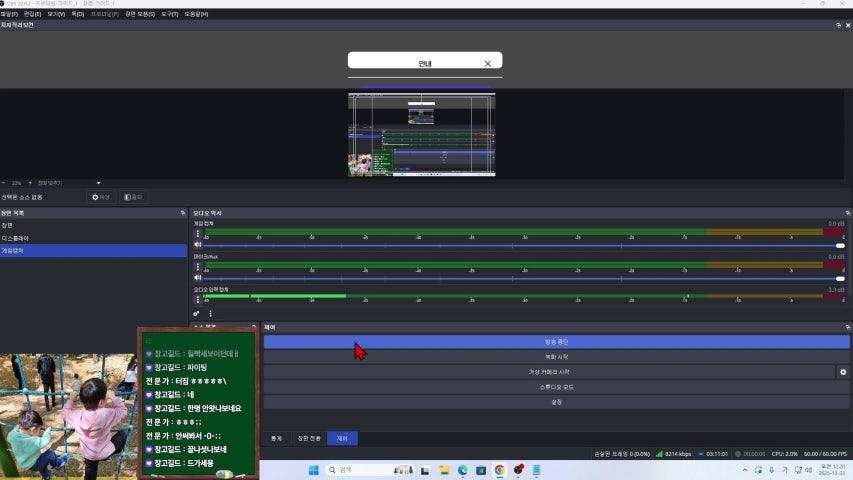Open 게임캡쳐 audio channel options menu
This screenshot has width=853, height=480.
pos(198,233)
